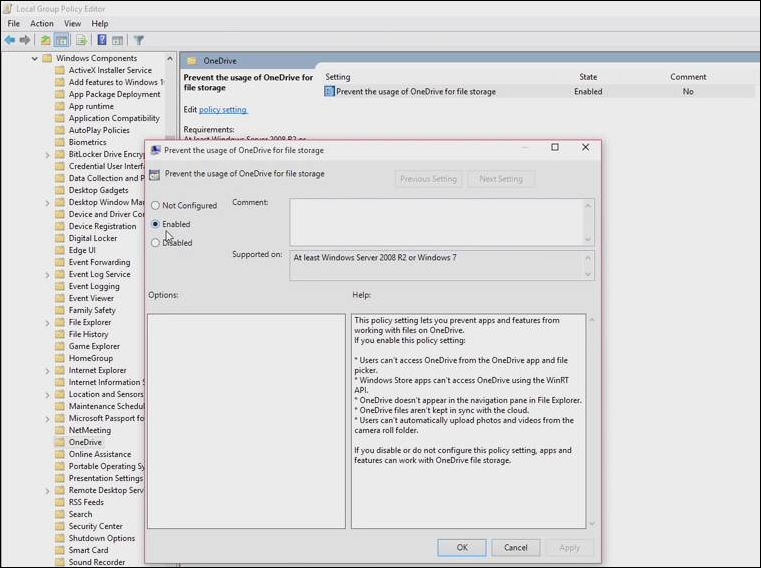
Task: Click the Back arrow in the toolbar
Action: tap(9, 40)
